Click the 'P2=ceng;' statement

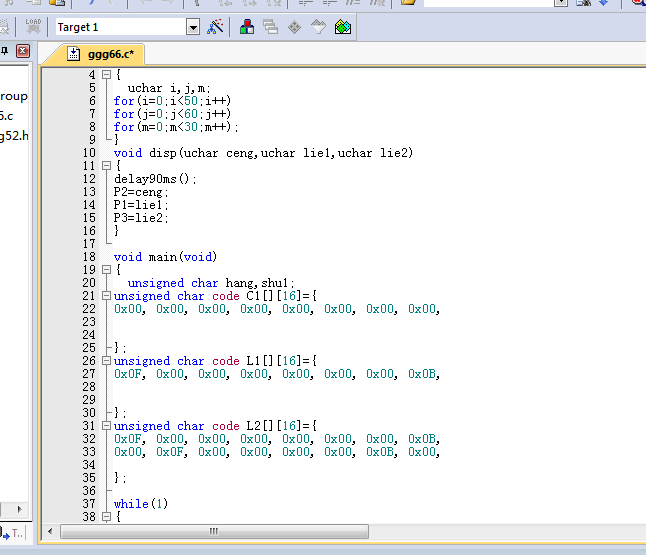pos(141,192)
